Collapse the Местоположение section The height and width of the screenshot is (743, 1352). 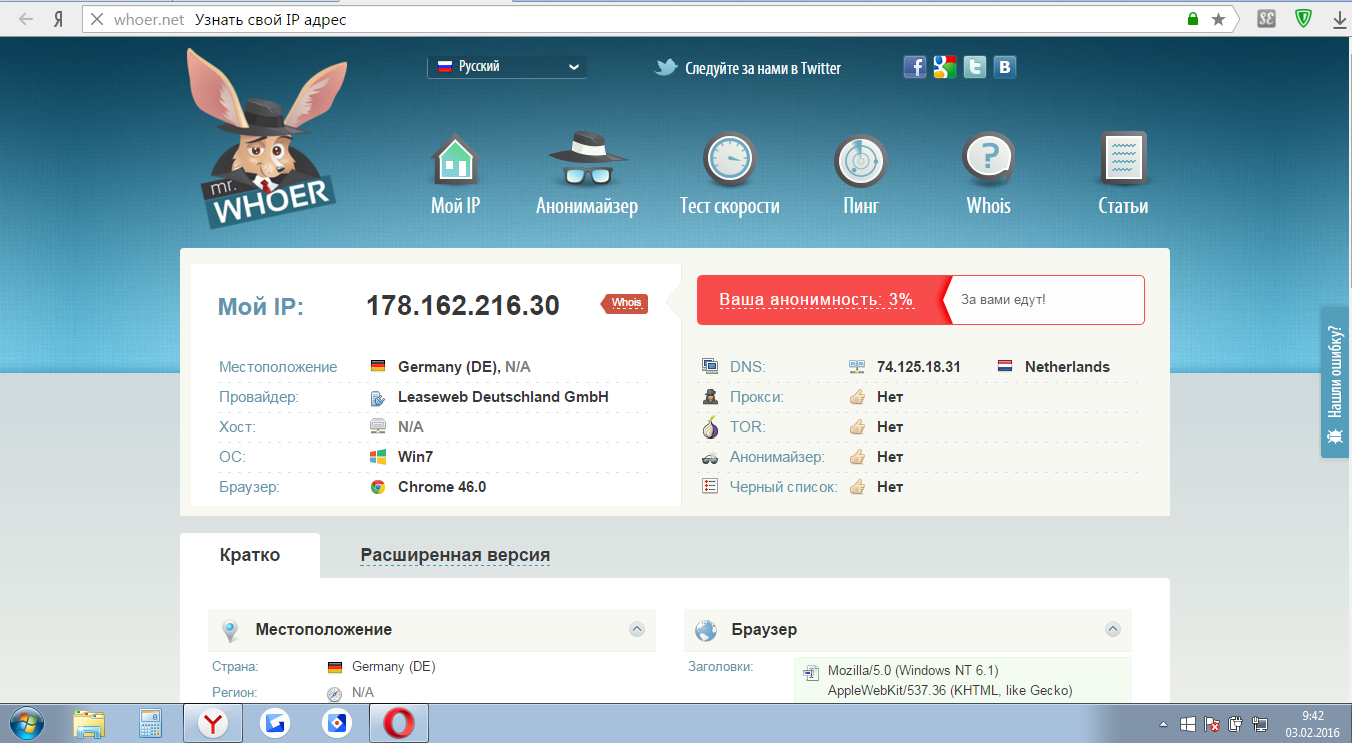point(636,629)
